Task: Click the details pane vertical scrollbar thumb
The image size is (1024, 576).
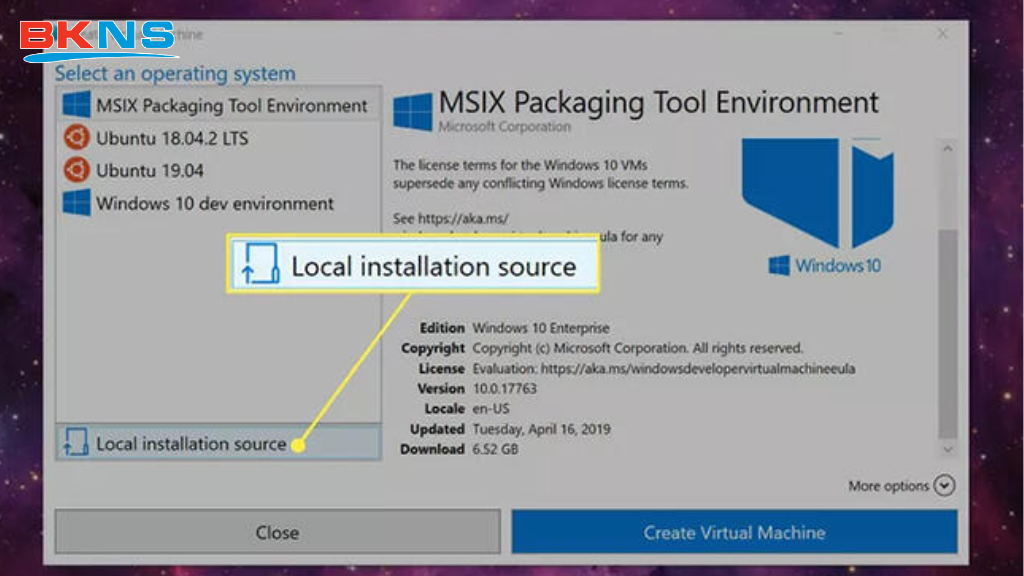Action: (947, 330)
